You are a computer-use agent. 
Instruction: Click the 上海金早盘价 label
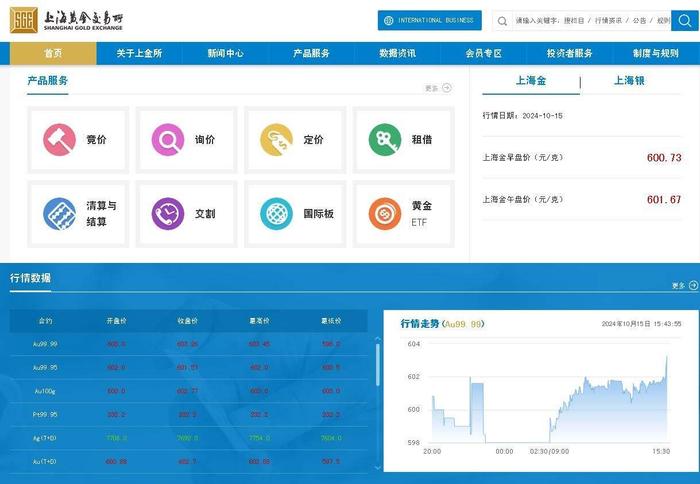pyautogui.click(x=523, y=157)
